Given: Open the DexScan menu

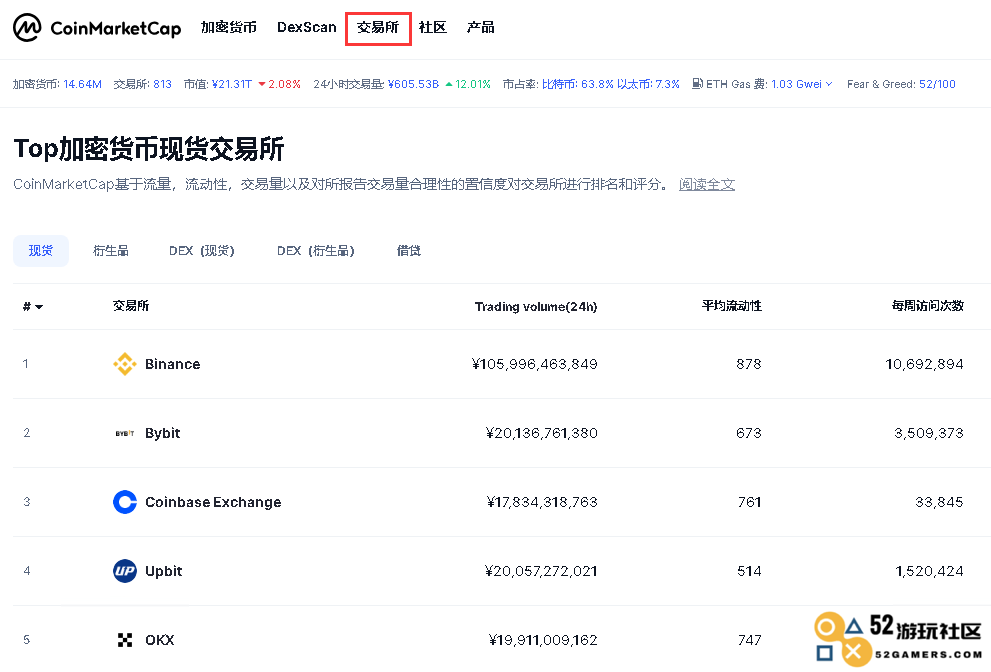Looking at the screenshot, I should tap(307, 27).
